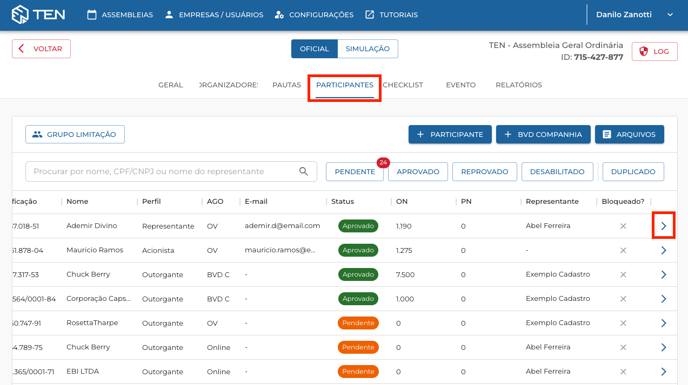The height and width of the screenshot is (385, 688).
Task: Switch to the Geral tab
Action: coord(170,85)
